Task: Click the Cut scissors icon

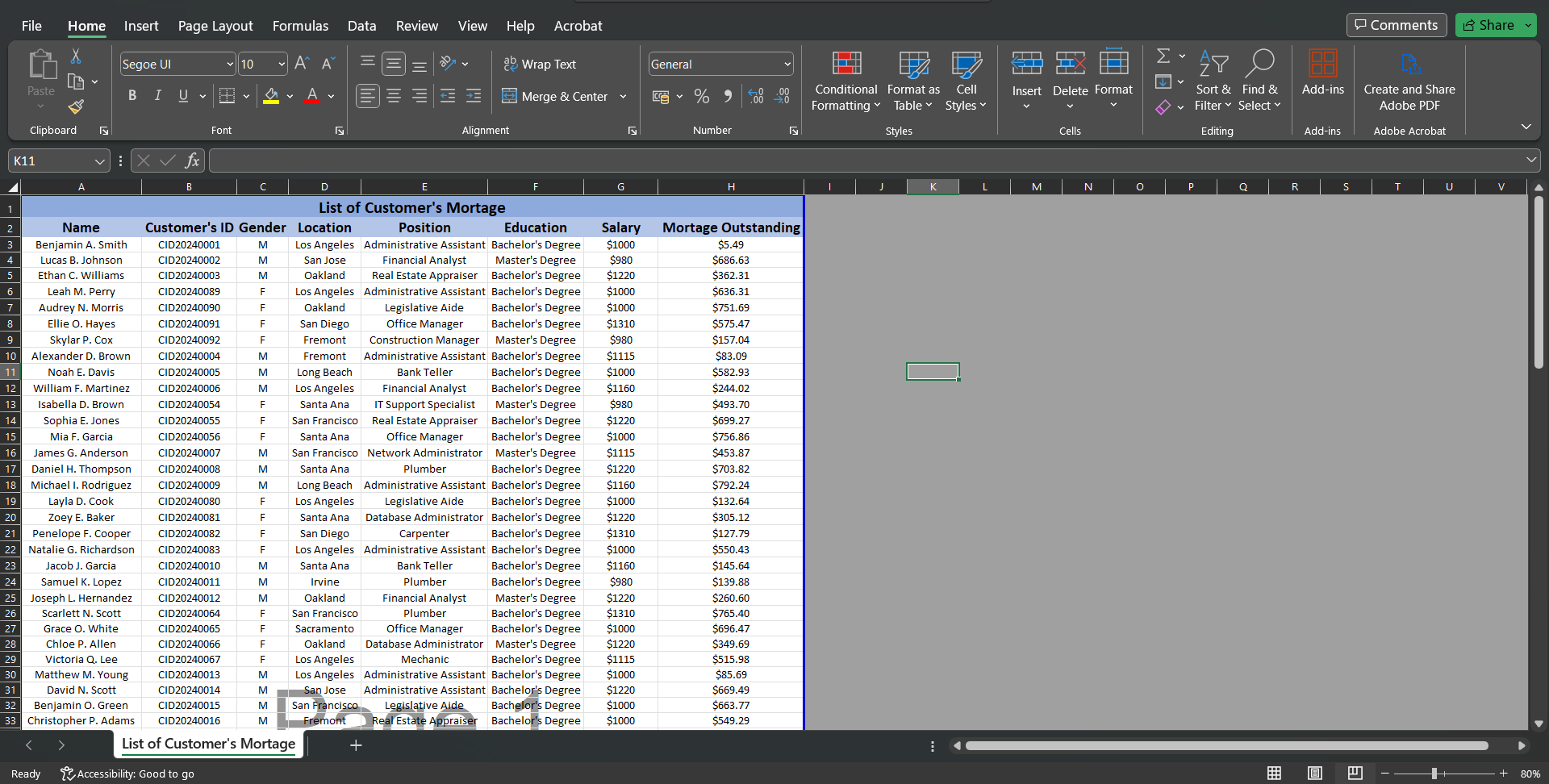Action: [76, 56]
